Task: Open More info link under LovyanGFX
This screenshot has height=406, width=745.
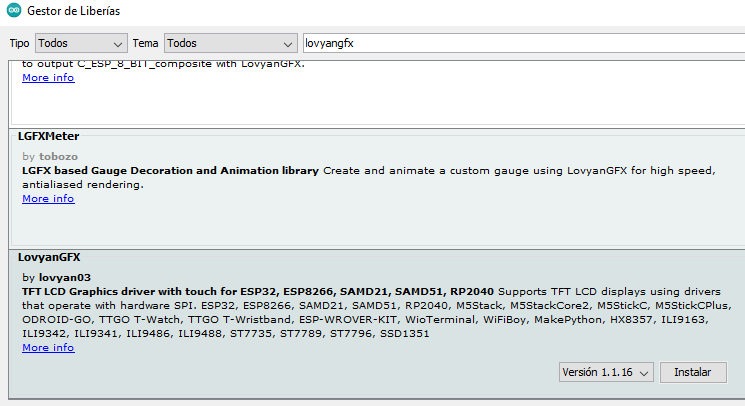Action: 48,348
